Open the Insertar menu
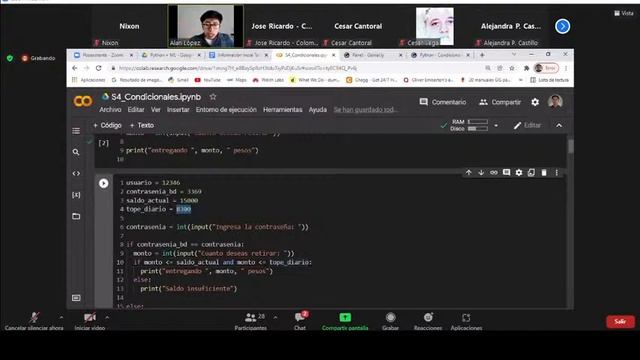This screenshot has width=640, height=360. click(x=178, y=110)
